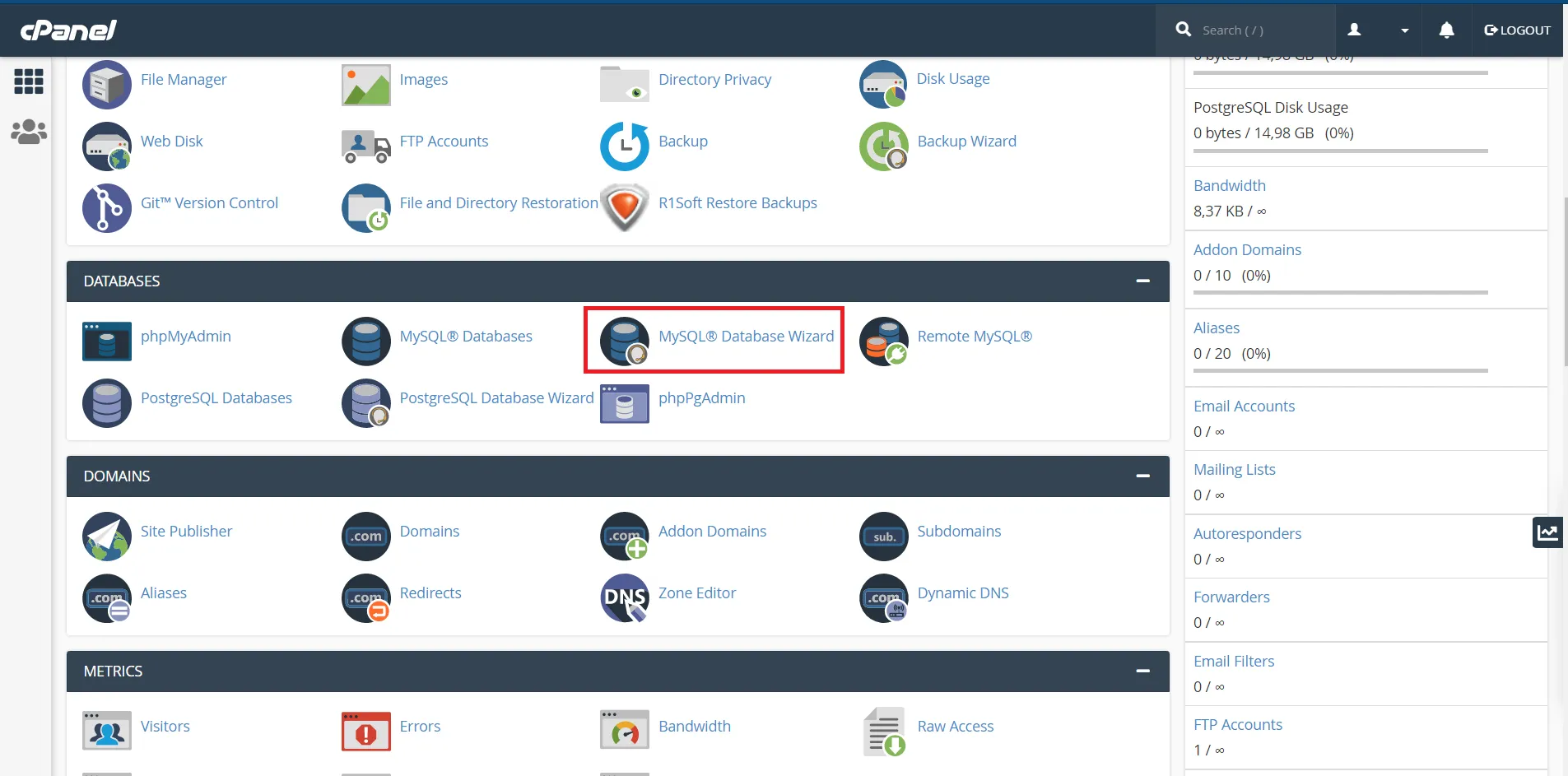Open Forwarders statistics link
Screen dimensions: 1568x776
pyautogui.click(x=1231, y=597)
